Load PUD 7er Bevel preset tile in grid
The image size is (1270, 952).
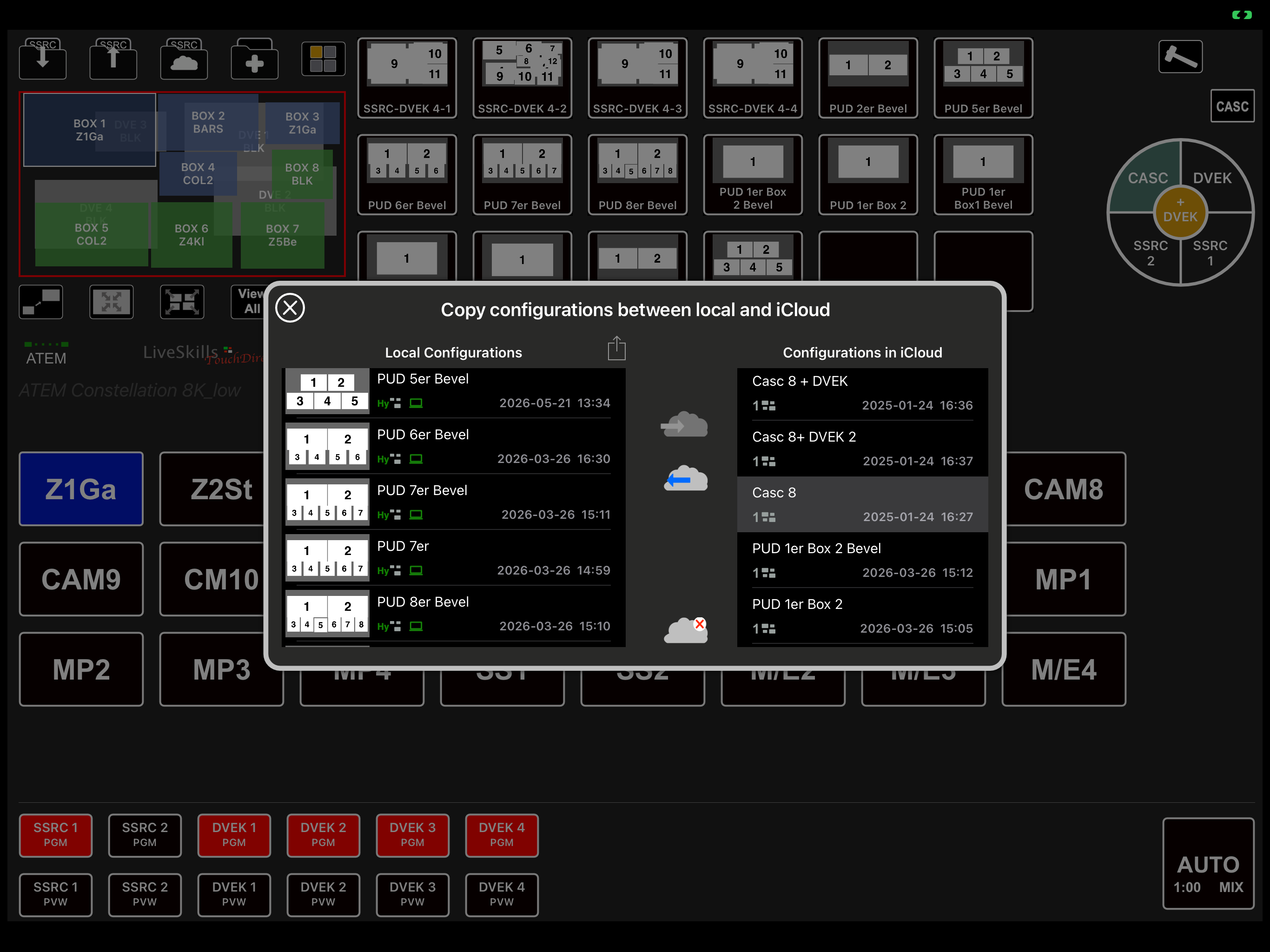(x=523, y=175)
